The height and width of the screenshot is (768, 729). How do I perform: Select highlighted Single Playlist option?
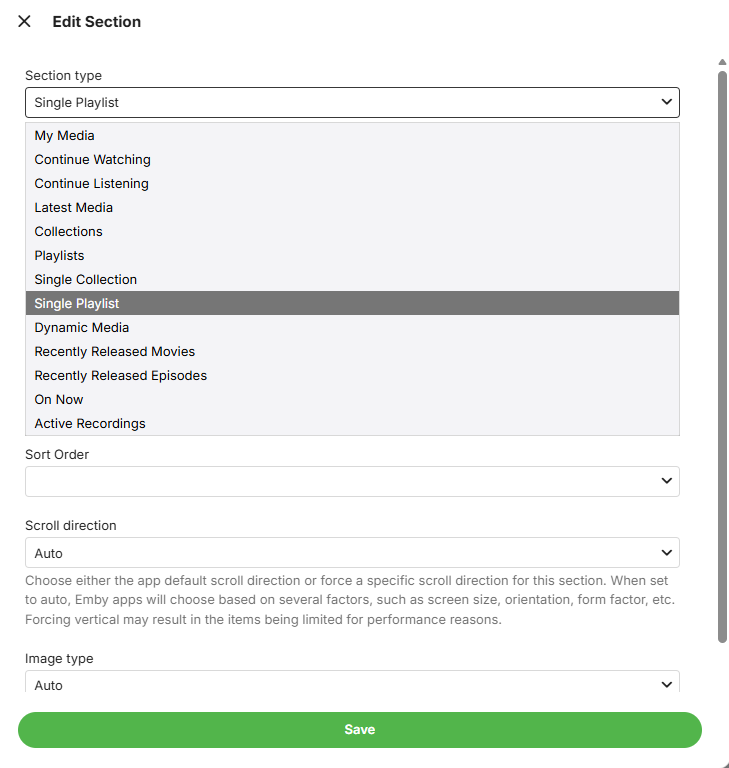(77, 303)
